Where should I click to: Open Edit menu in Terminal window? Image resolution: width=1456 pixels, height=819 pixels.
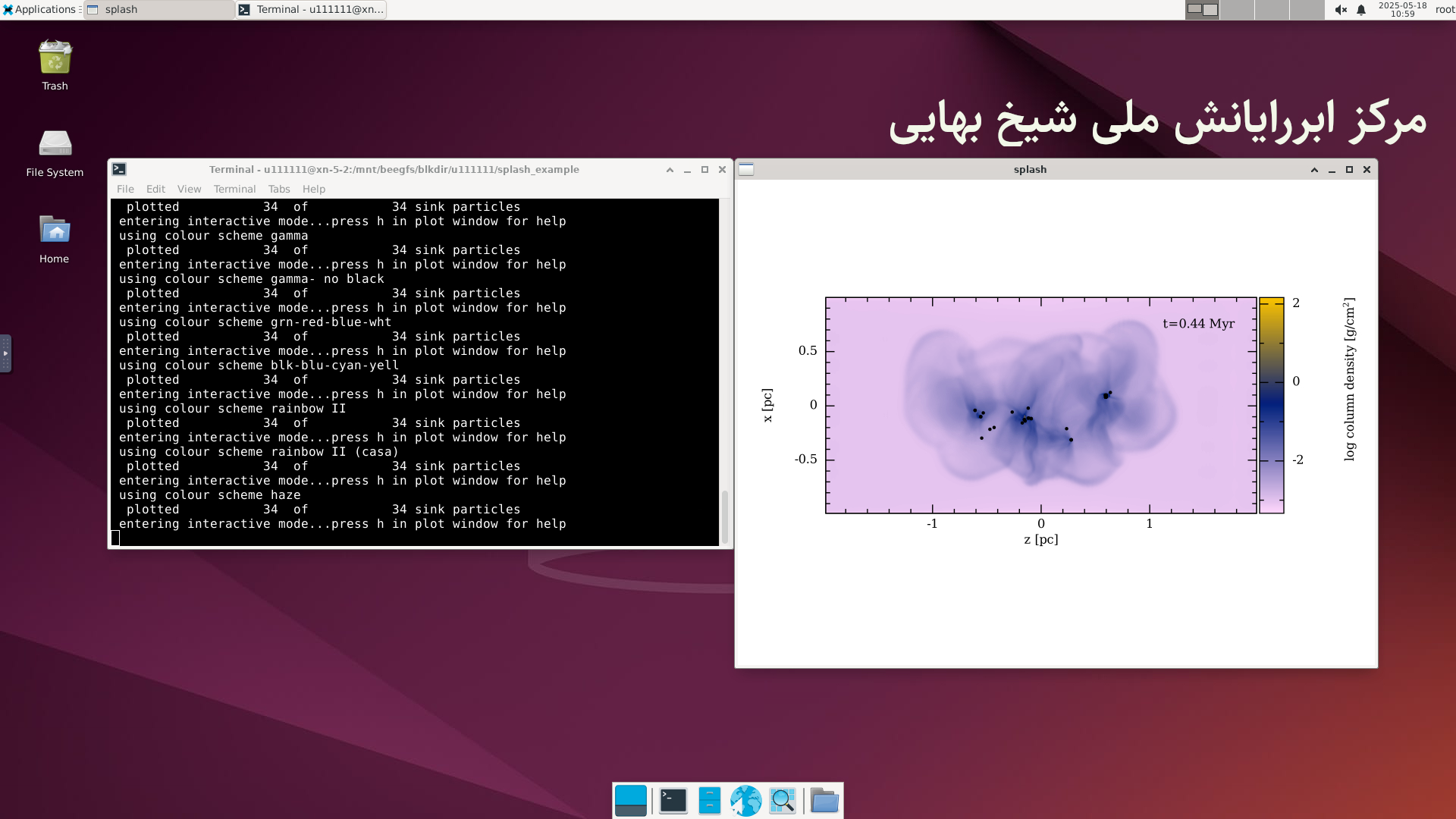[155, 189]
